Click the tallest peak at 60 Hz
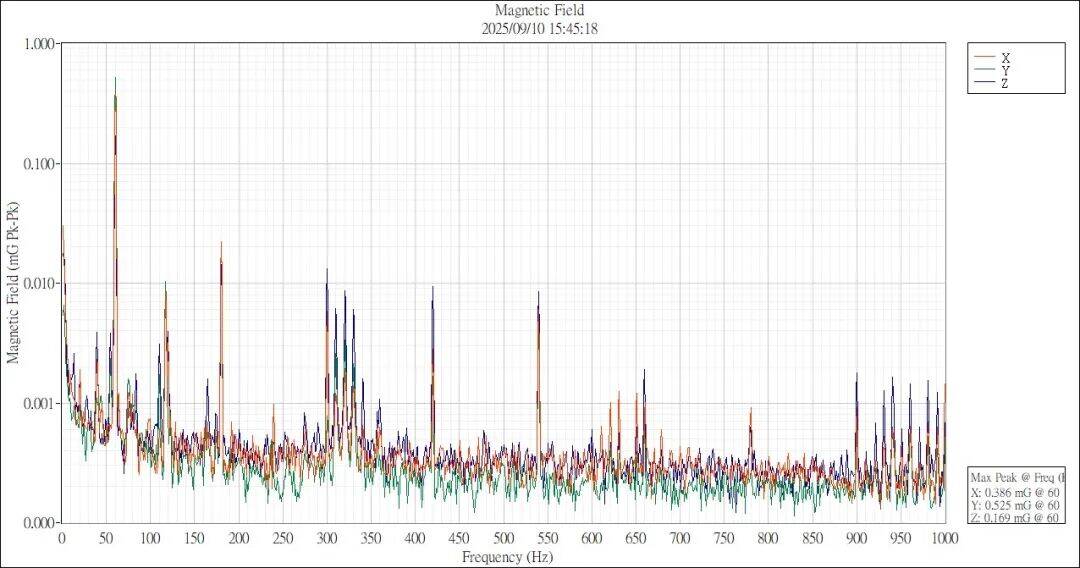This screenshot has width=1080, height=568. point(115,80)
